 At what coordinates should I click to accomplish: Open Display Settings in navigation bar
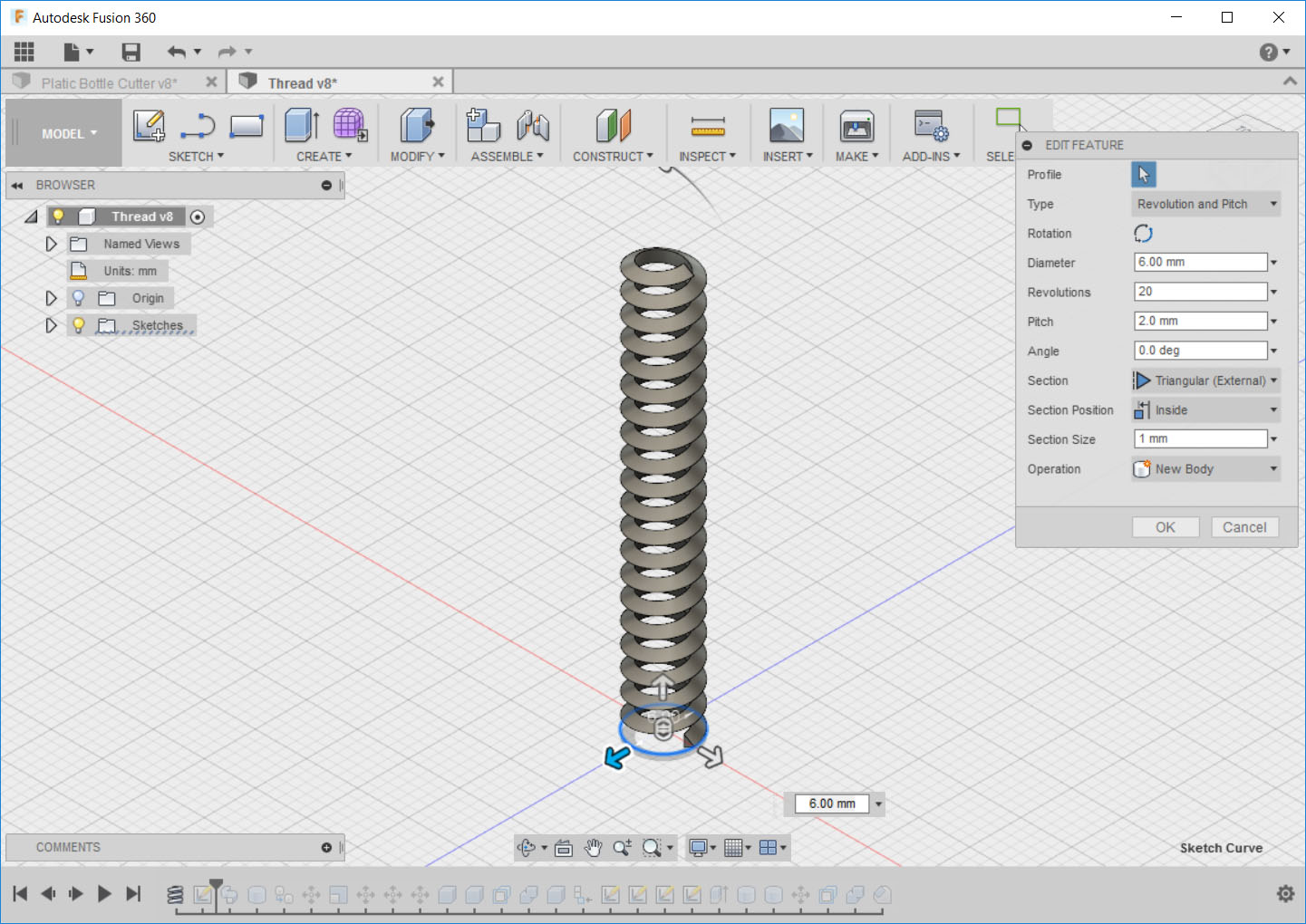pyautogui.click(x=702, y=848)
